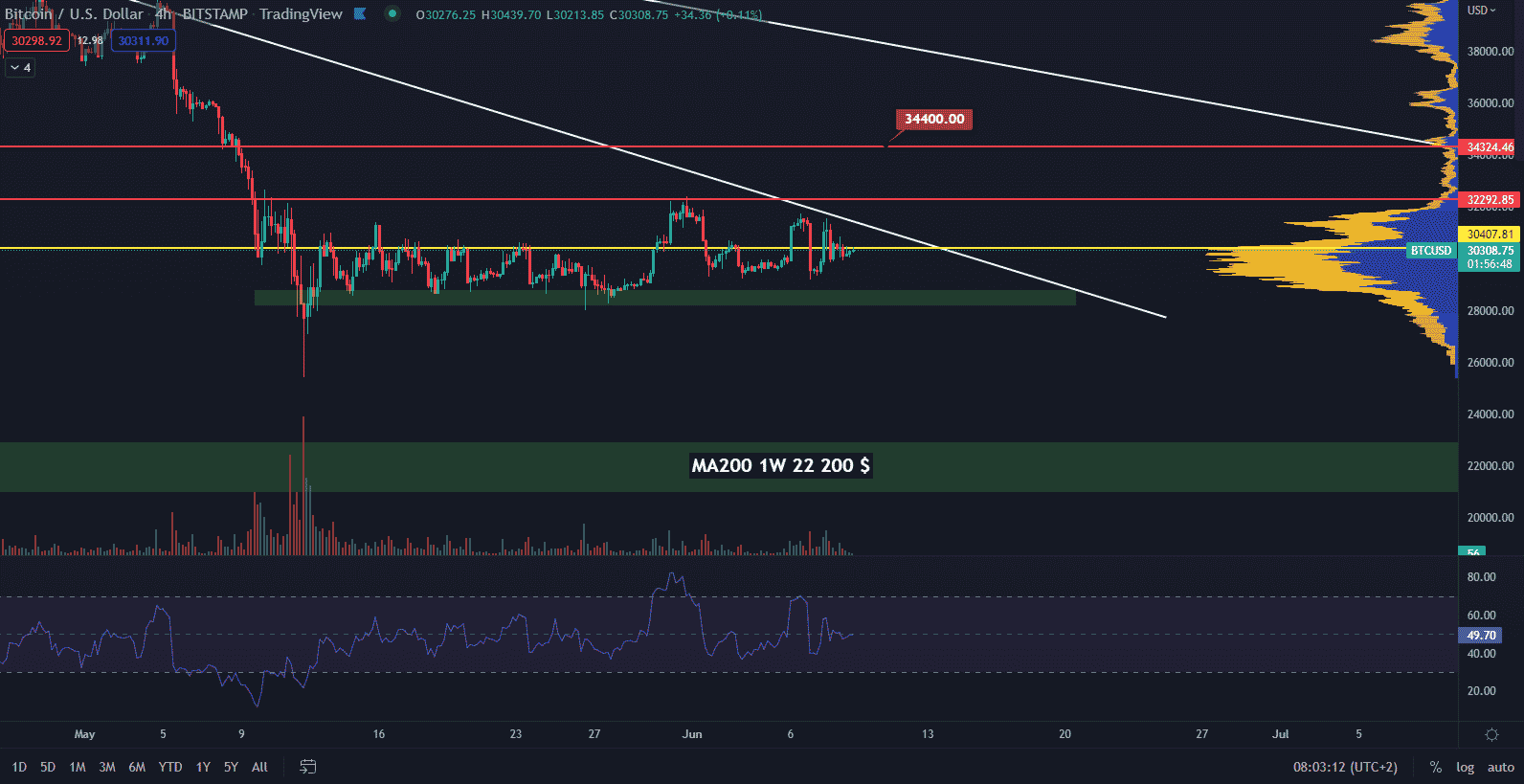Toggle auto scale mode
Screen dimensions: 1524x784
1500,767
